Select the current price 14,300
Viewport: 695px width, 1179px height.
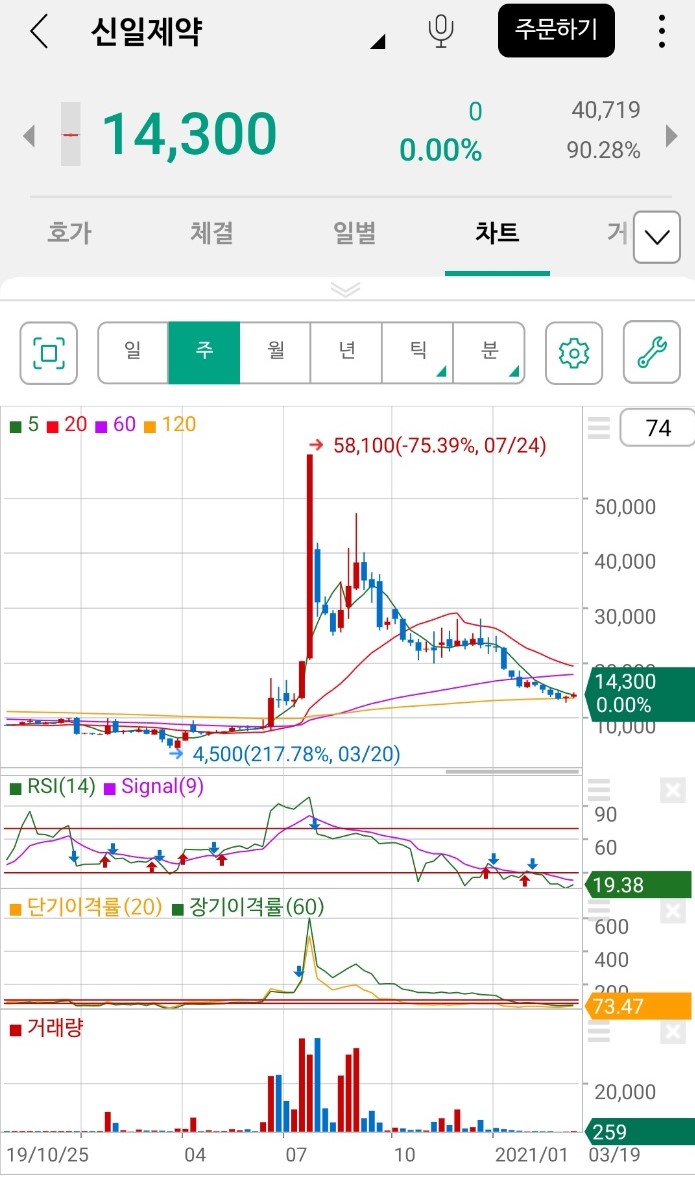(x=190, y=135)
